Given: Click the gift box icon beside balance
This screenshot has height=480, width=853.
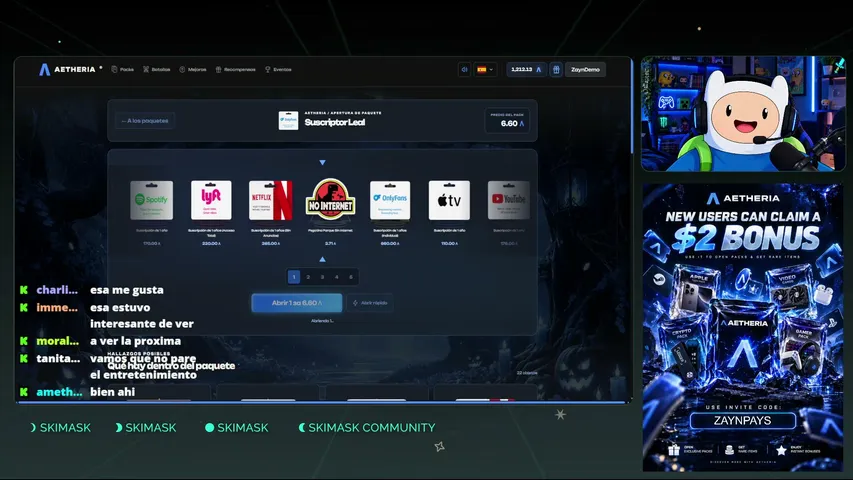Looking at the screenshot, I should click(556, 70).
